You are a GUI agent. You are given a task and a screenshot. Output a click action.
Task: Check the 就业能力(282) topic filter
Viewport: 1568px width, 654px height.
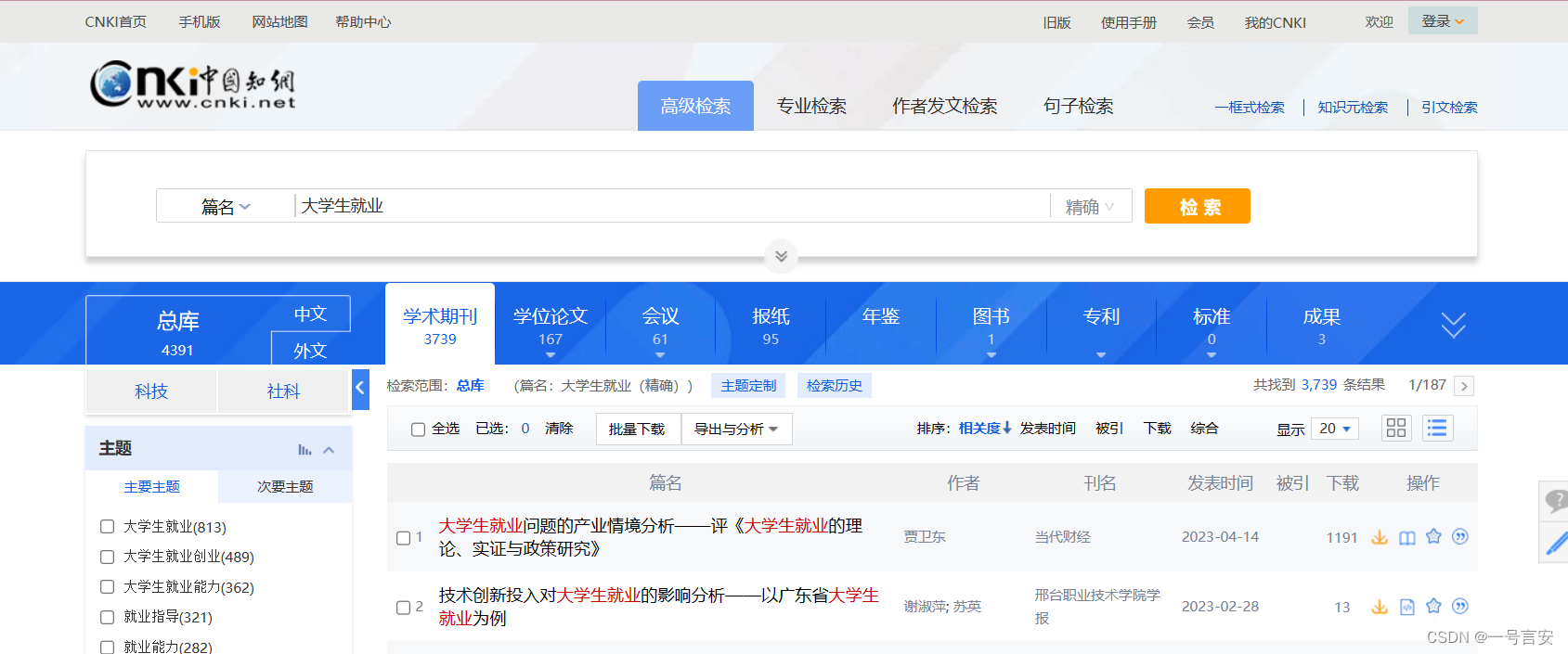click(107, 647)
